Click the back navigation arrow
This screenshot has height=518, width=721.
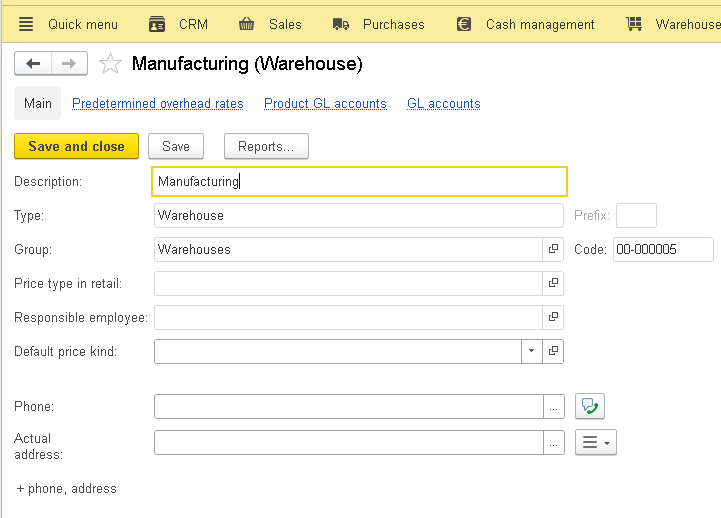click(33, 64)
